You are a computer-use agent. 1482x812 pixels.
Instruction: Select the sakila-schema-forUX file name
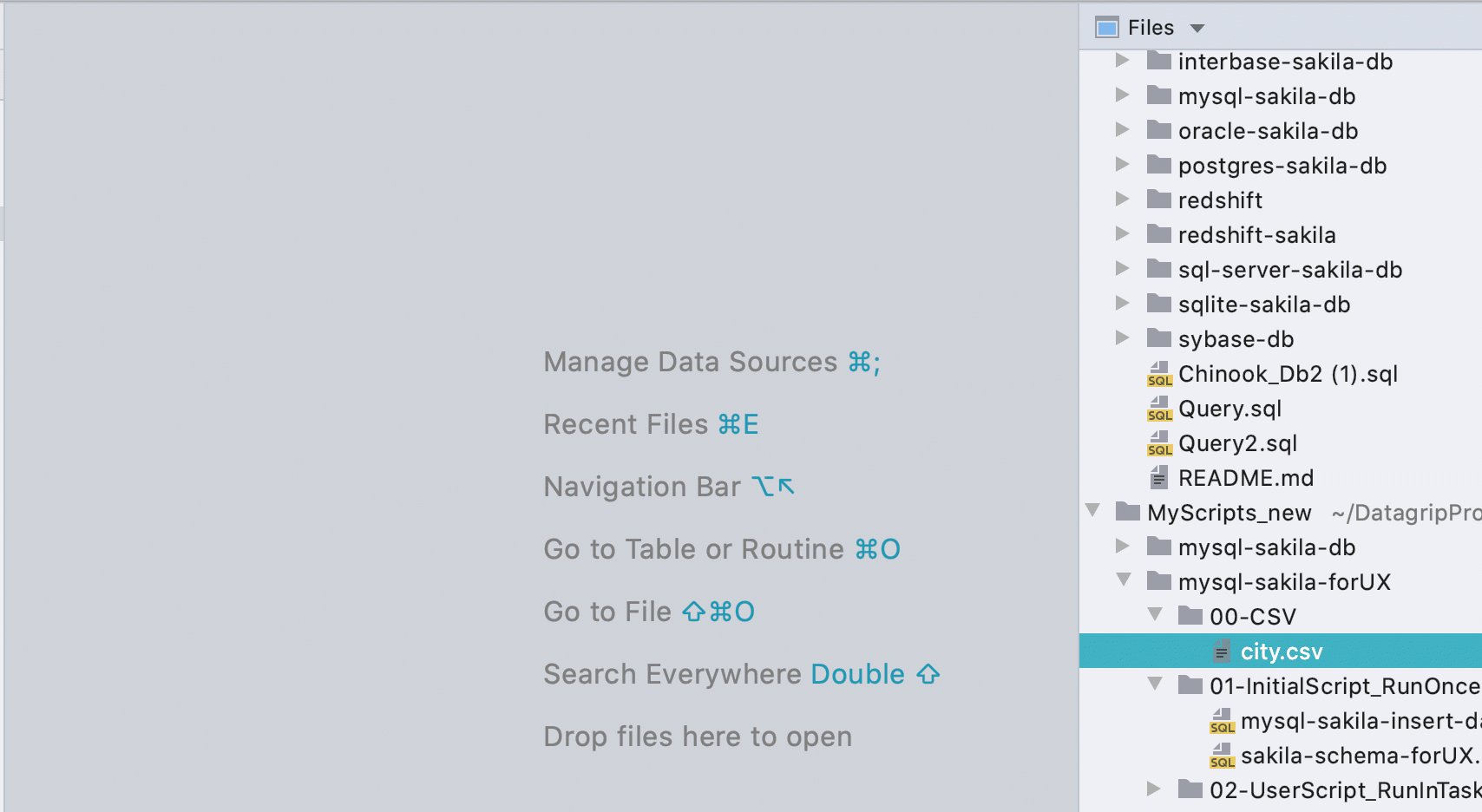click(x=1360, y=756)
